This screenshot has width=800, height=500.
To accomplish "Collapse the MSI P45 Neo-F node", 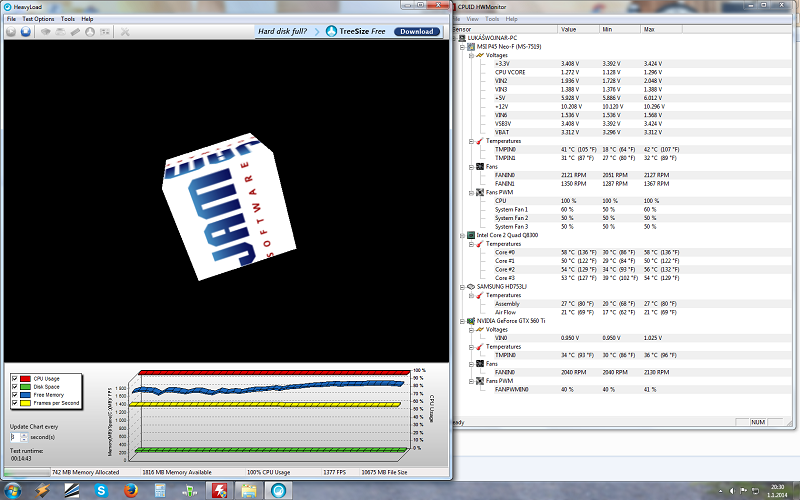I will (x=462, y=46).
